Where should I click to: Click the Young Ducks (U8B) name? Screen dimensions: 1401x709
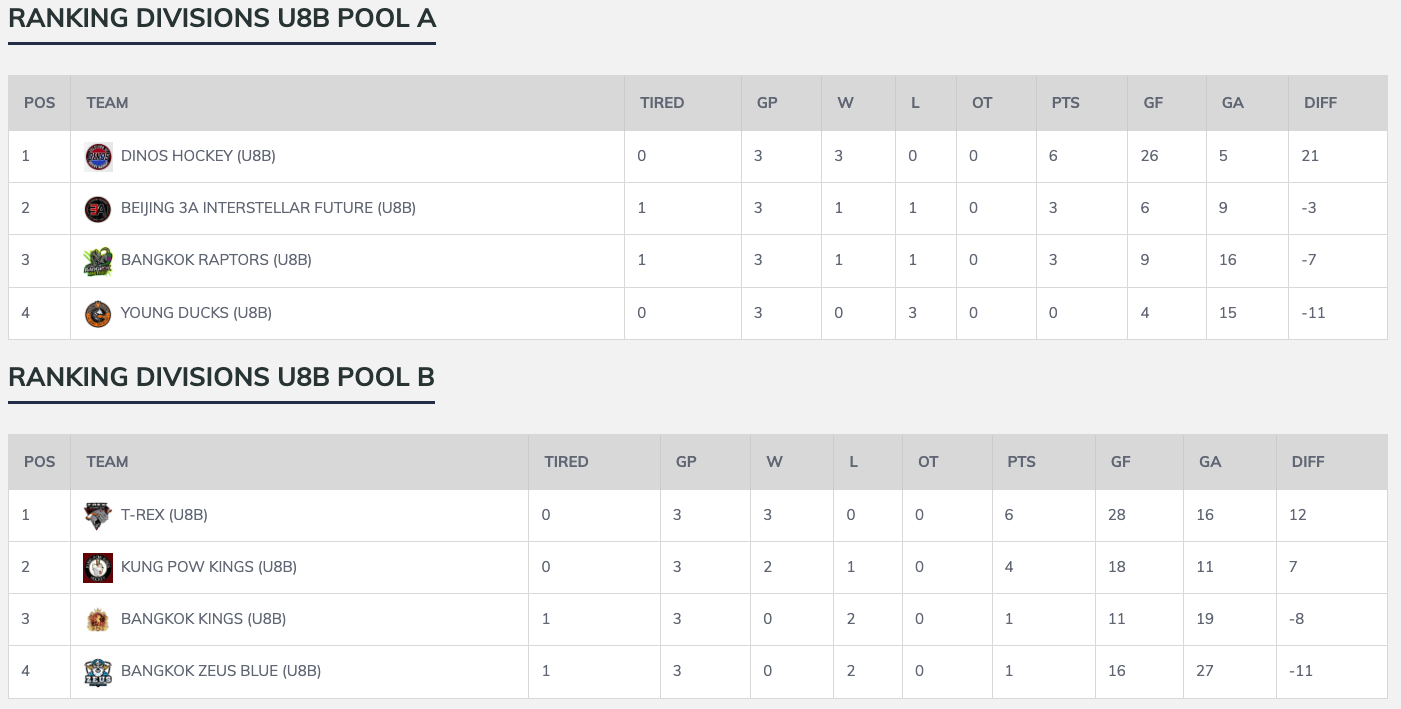196,312
